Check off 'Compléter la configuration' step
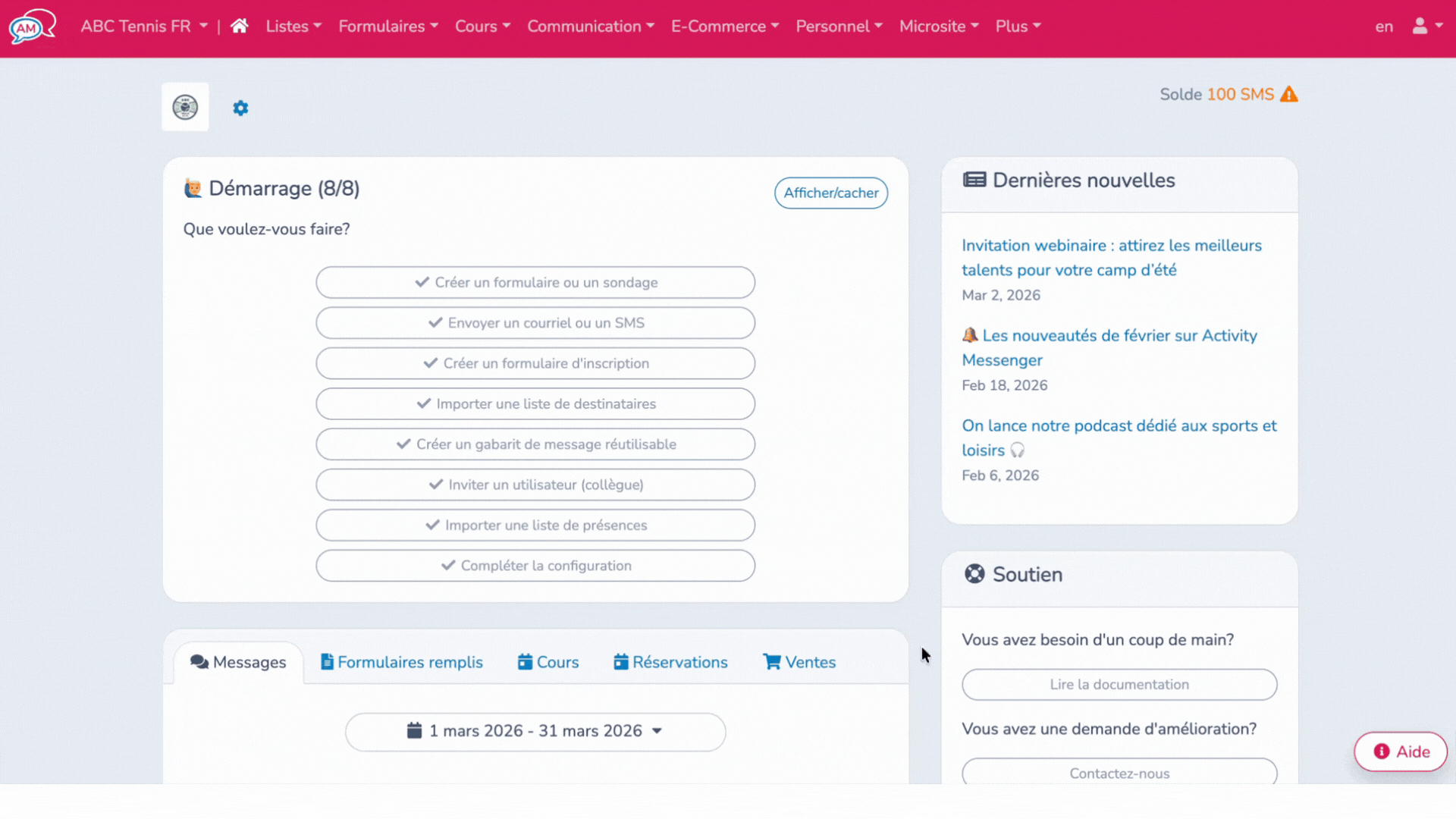This screenshot has height=819, width=1456. pos(535,565)
